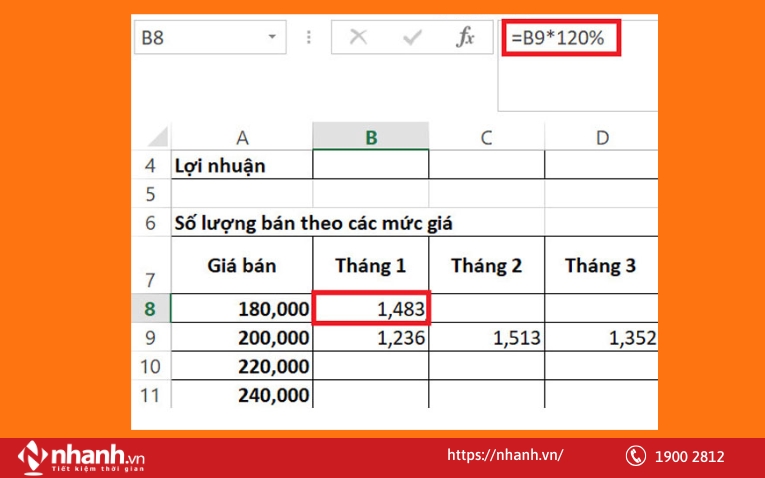Click 'Số lượng bán theo các mức giá' cell
Viewport: 765px width, 478px height.
[x=314, y=223]
